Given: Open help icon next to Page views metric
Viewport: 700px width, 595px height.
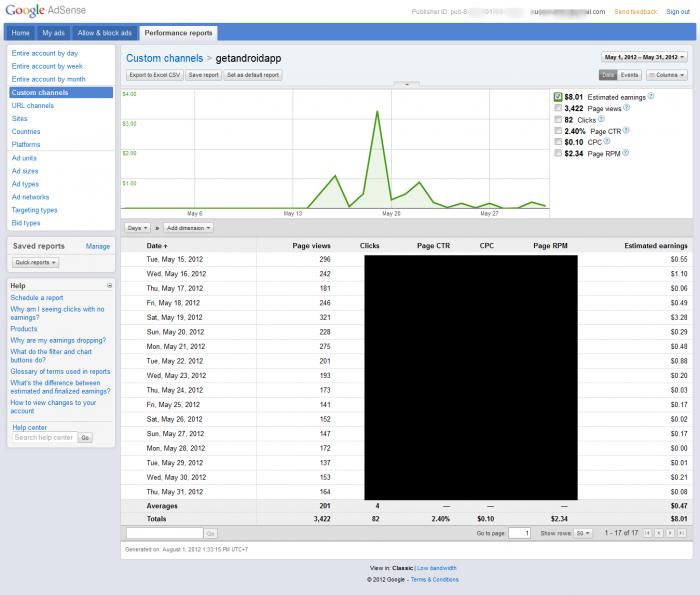Looking at the screenshot, I should coord(626,108).
